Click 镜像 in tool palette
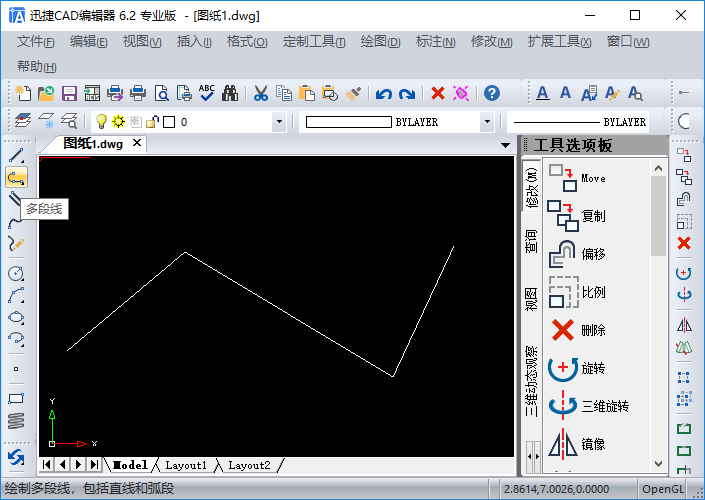 point(577,444)
